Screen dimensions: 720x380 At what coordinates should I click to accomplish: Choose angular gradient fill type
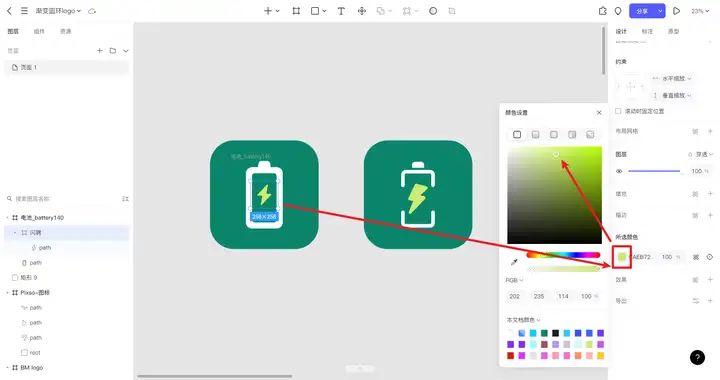(x=572, y=134)
